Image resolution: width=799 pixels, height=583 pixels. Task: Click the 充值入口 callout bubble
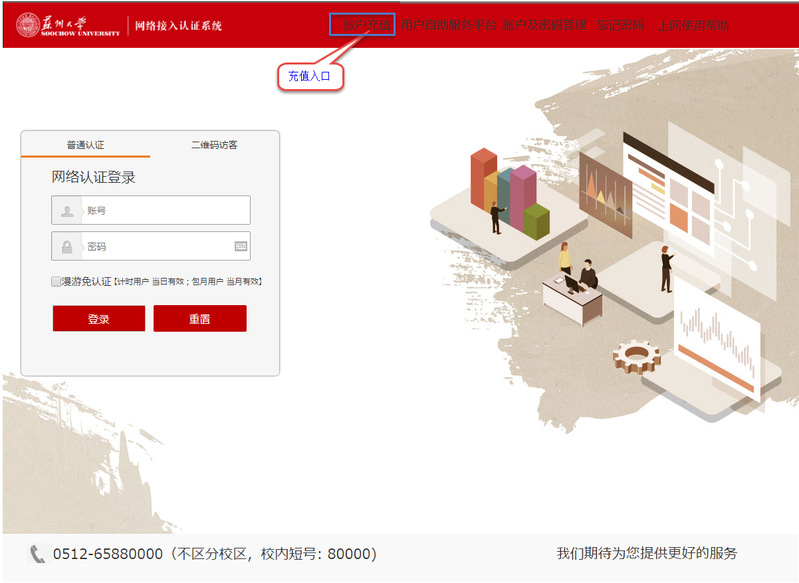310,76
